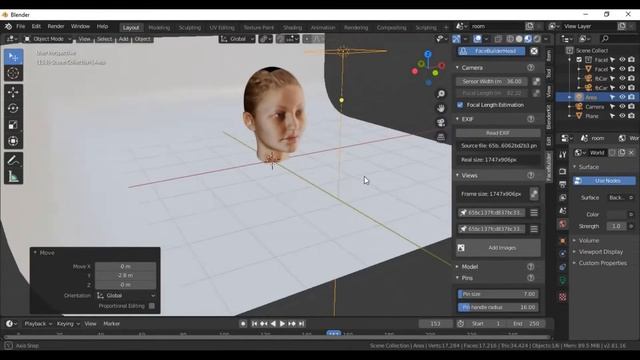Click the FaceBuilder head unselect X icon

(534, 51)
